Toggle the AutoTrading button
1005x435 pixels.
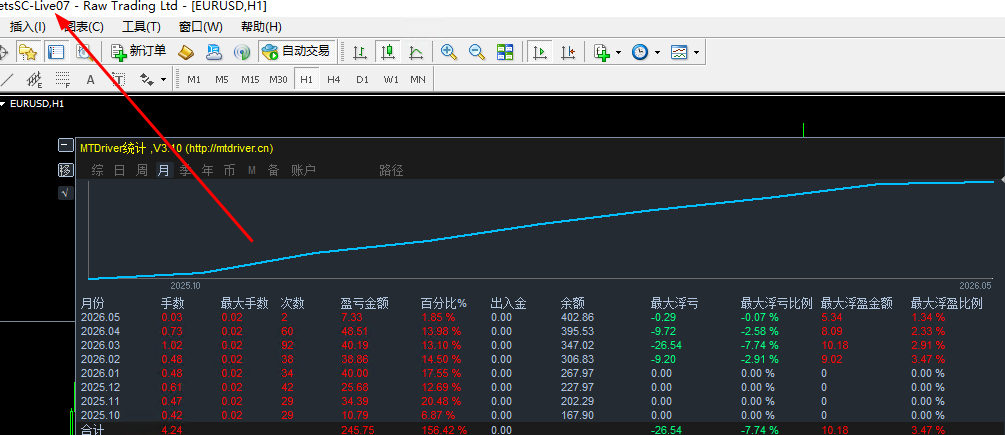(296, 52)
